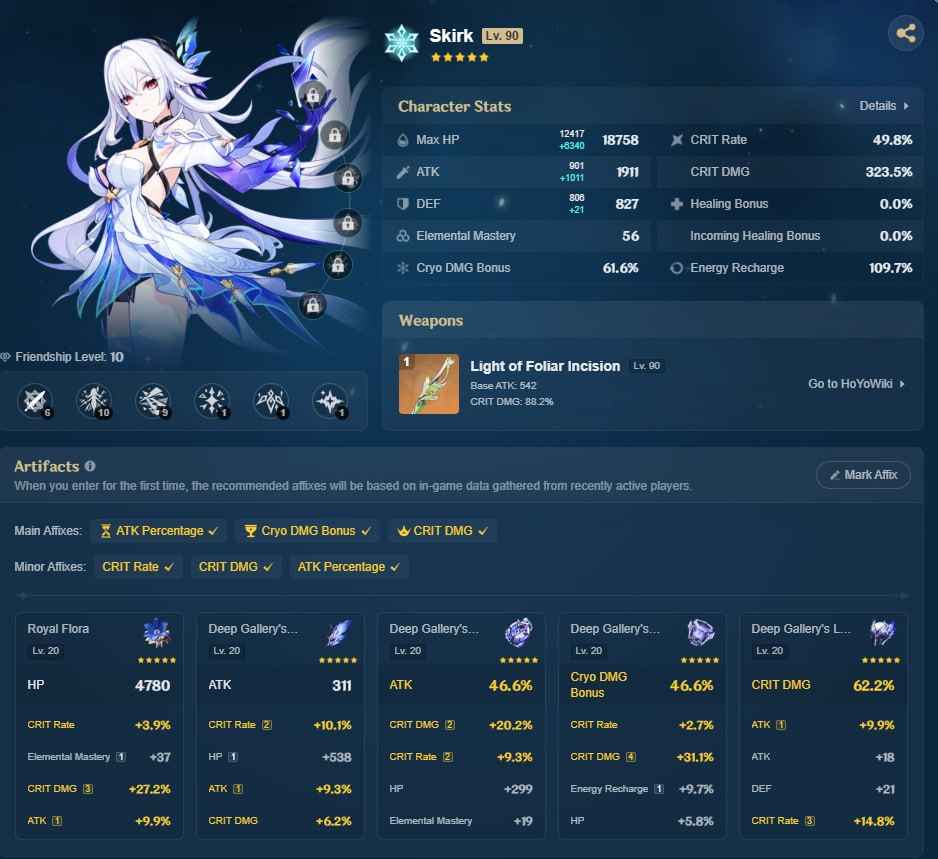The height and width of the screenshot is (859, 938).
Task: Select the fifth locked constellation icon
Action: click(x=338, y=264)
